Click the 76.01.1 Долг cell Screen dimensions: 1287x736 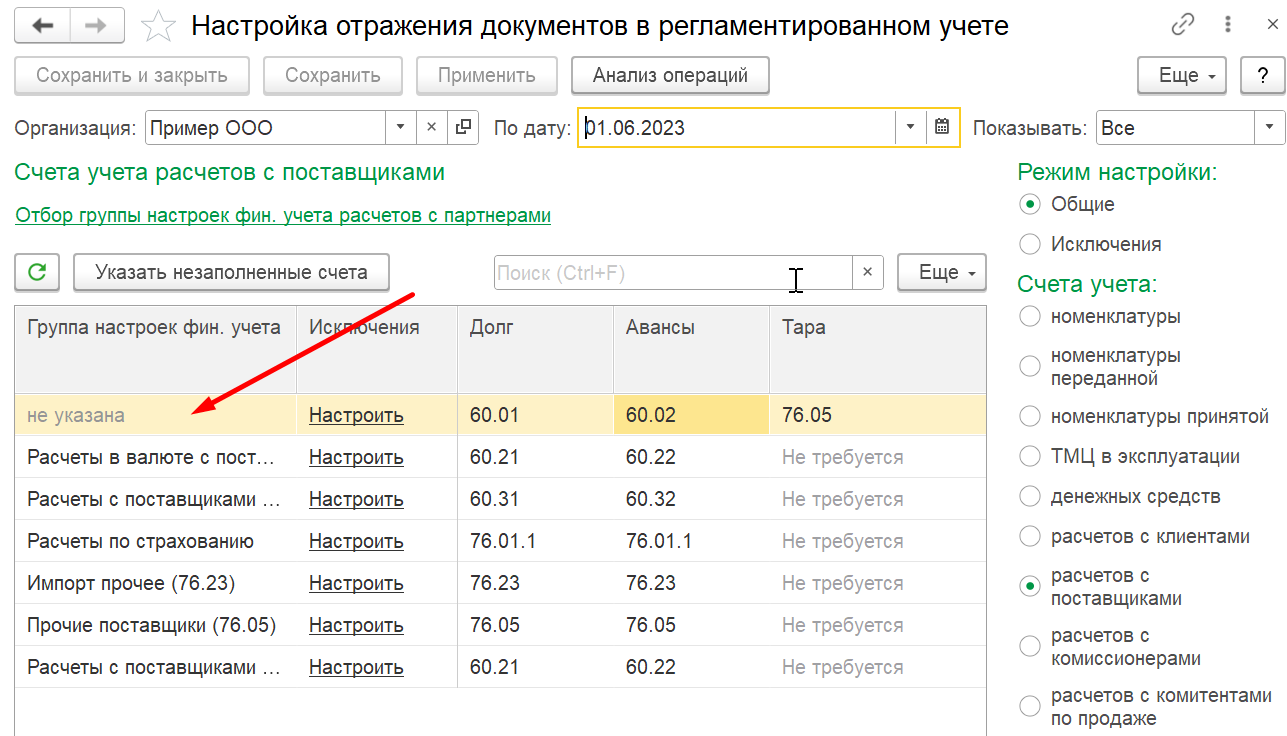[536, 541]
